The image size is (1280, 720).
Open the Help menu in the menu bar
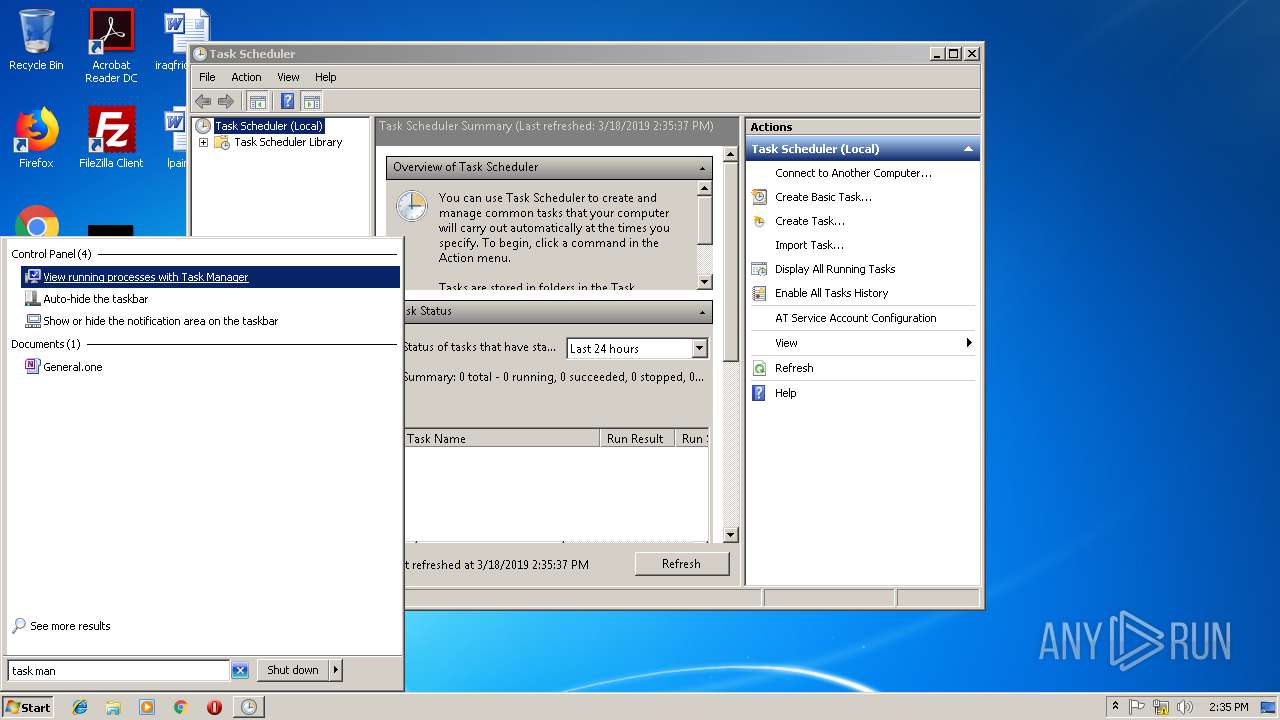click(326, 77)
